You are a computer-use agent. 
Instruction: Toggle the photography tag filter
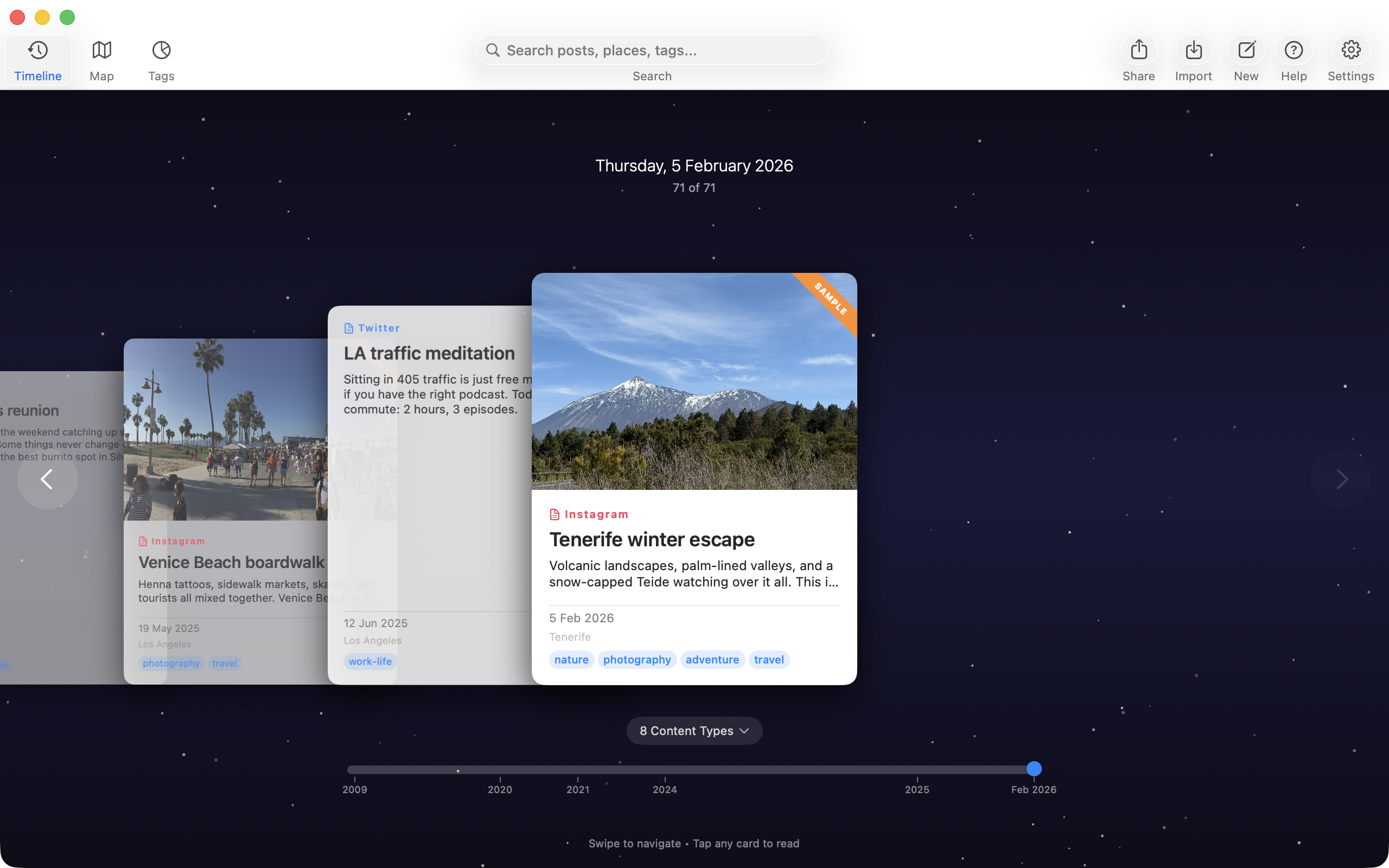click(636, 659)
